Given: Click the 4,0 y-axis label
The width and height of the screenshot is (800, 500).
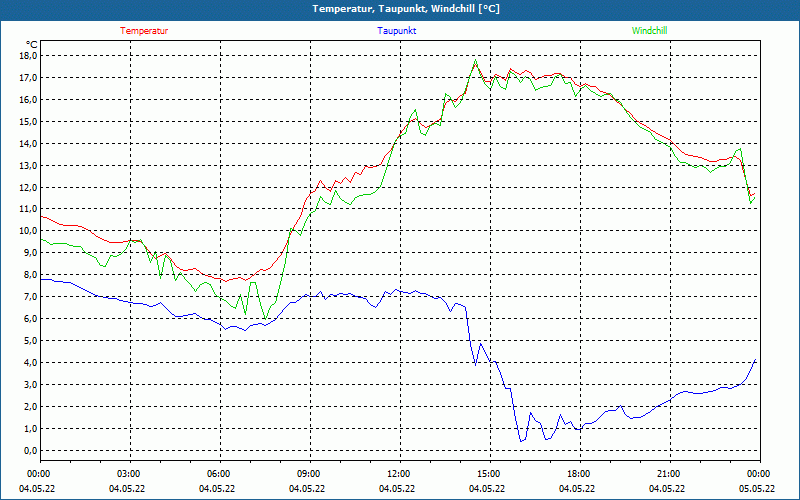Looking at the screenshot, I should (30, 362).
